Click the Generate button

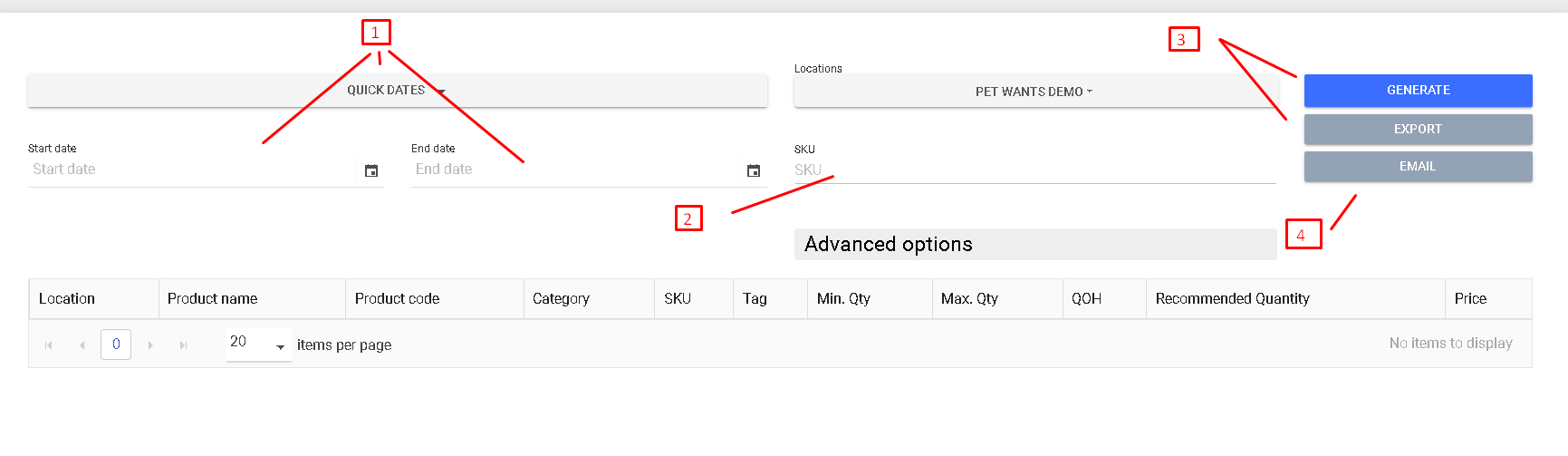1419,91
